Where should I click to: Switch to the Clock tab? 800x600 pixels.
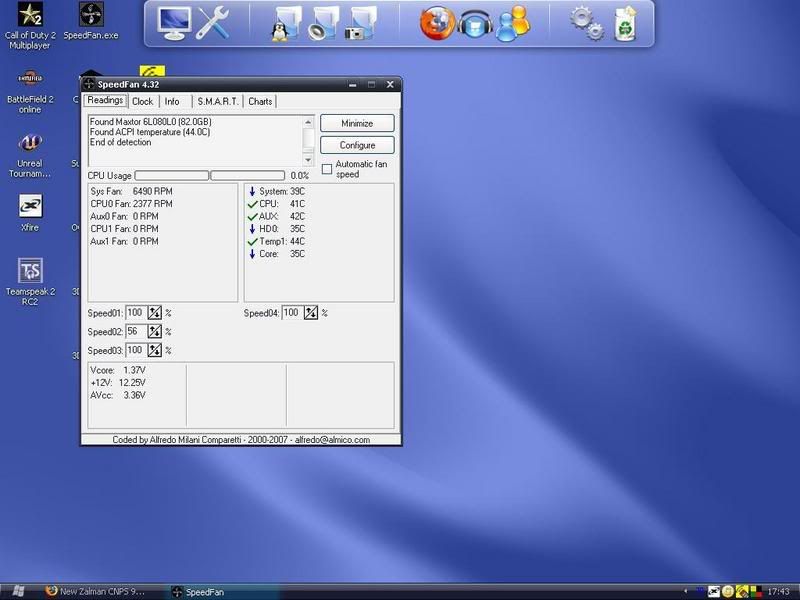142,101
